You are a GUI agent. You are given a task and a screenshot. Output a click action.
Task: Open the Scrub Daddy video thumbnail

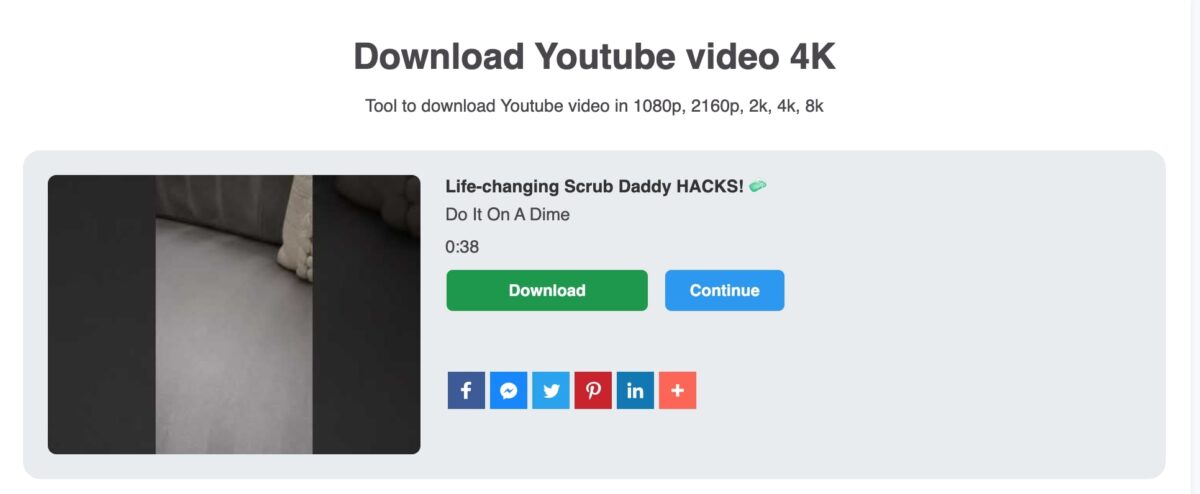(x=234, y=314)
